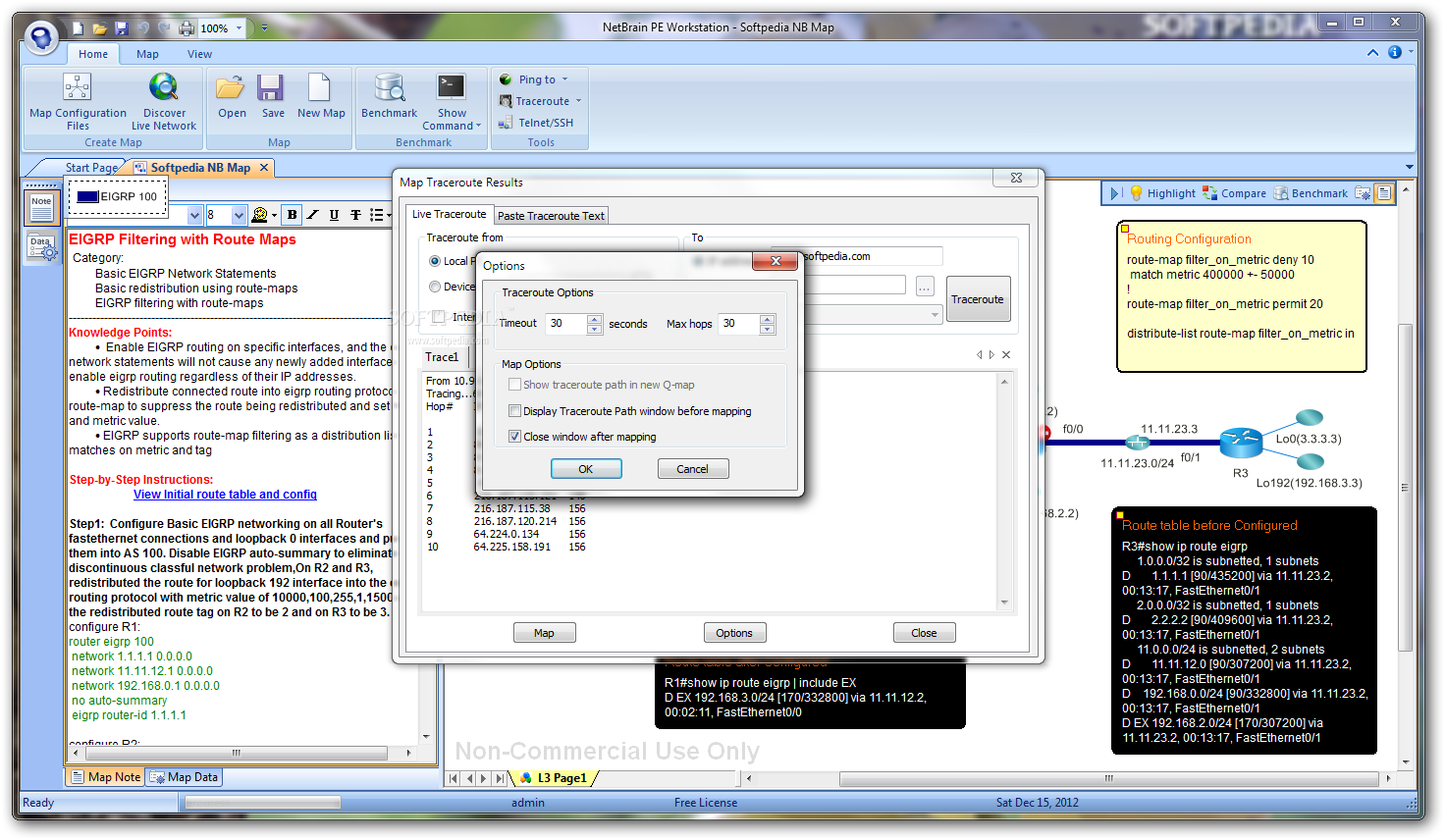Open the NetBrain application orb menu

pyautogui.click(x=41, y=37)
